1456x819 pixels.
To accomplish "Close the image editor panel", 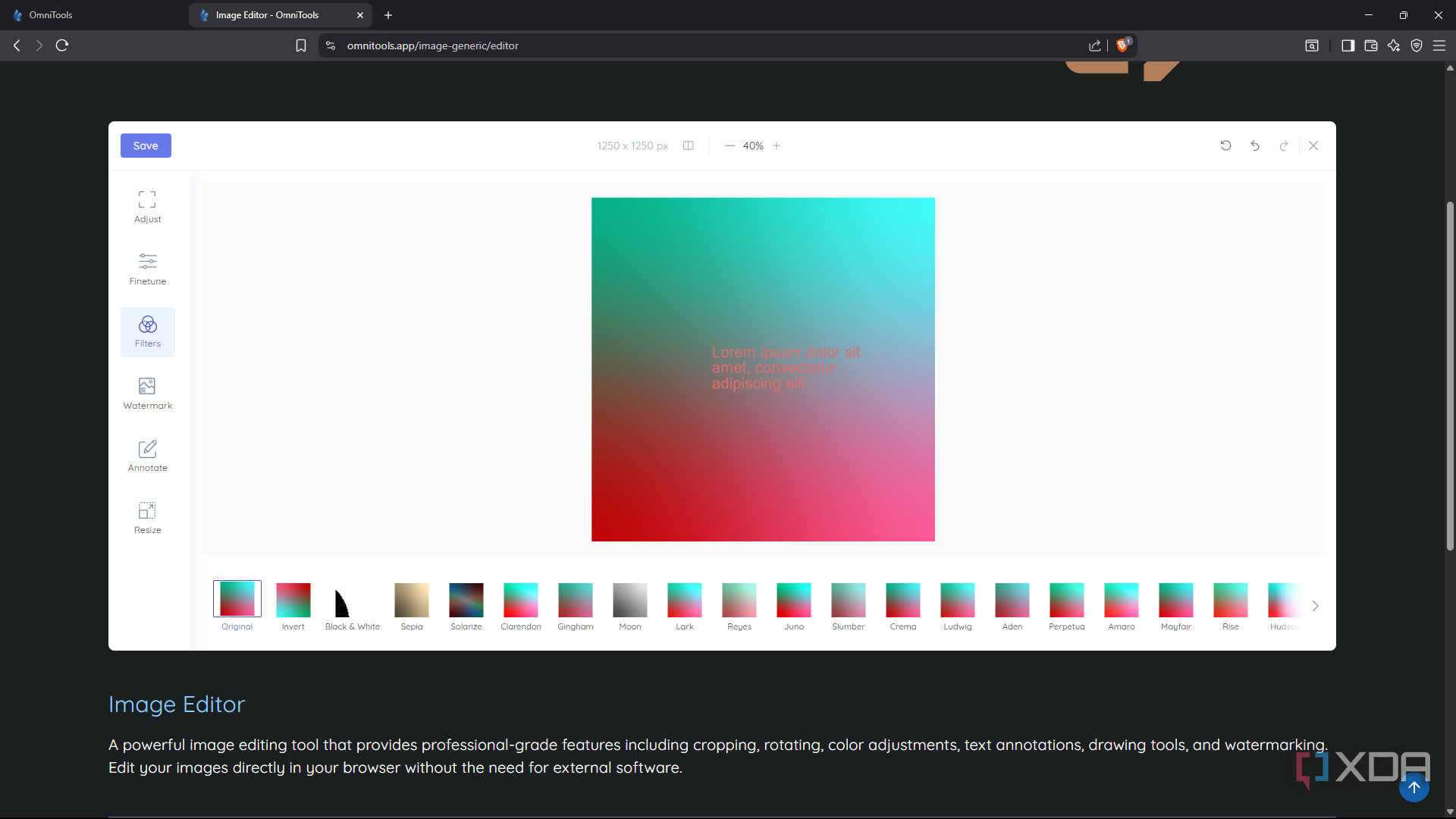I will point(1313,146).
